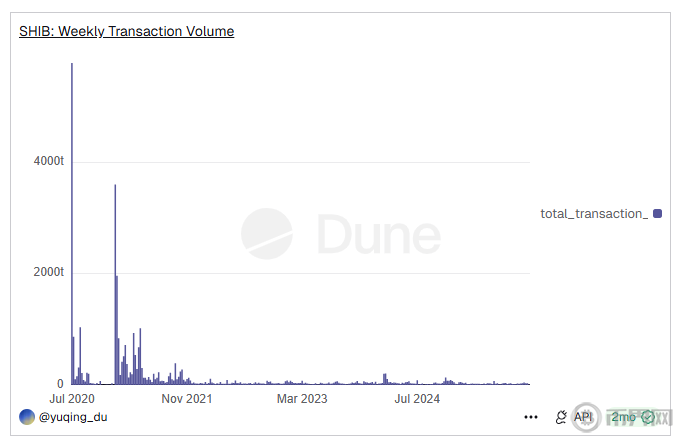Screen dimensions: 684x445
Task: Click the API plug icon
Action: (x=560, y=417)
